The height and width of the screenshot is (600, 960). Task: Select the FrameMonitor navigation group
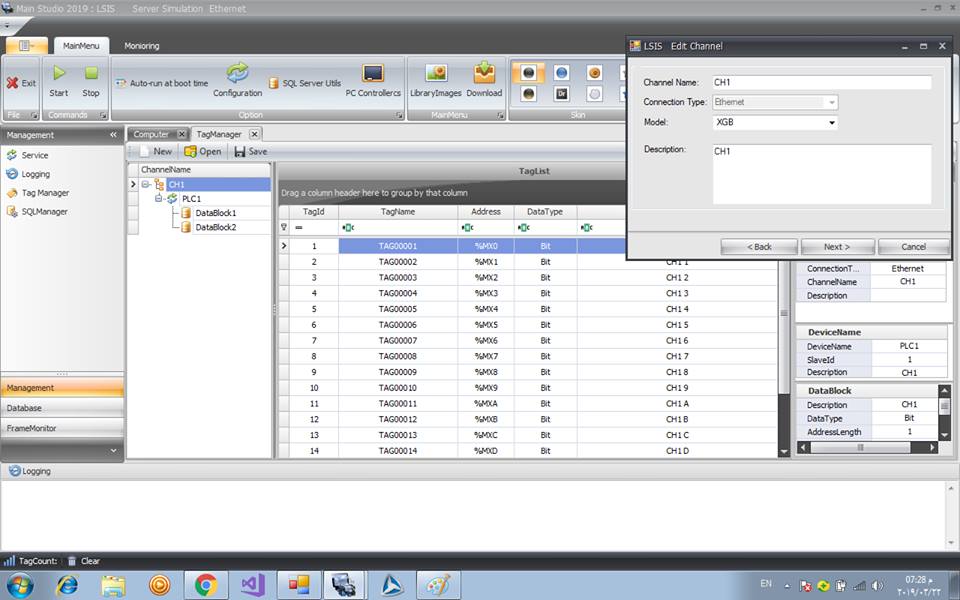coord(62,428)
